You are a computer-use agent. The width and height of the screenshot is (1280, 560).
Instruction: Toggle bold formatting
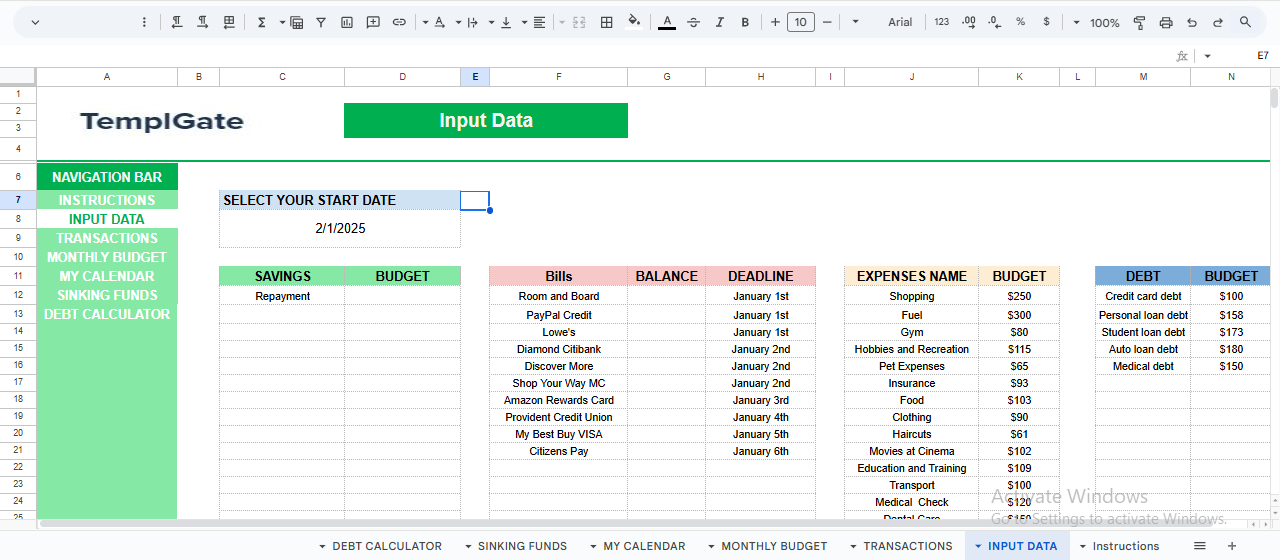pyautogui.click(x=745, y=22)
